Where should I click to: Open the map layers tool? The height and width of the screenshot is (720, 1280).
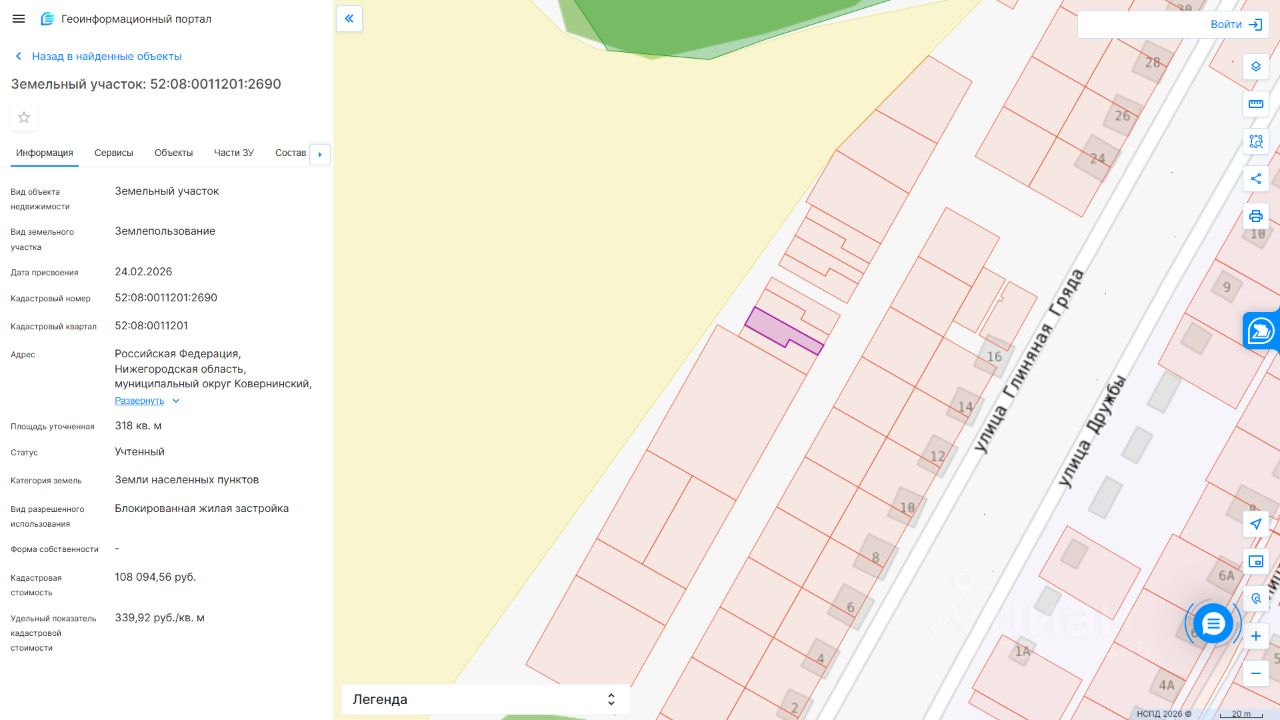[1256, 67]
